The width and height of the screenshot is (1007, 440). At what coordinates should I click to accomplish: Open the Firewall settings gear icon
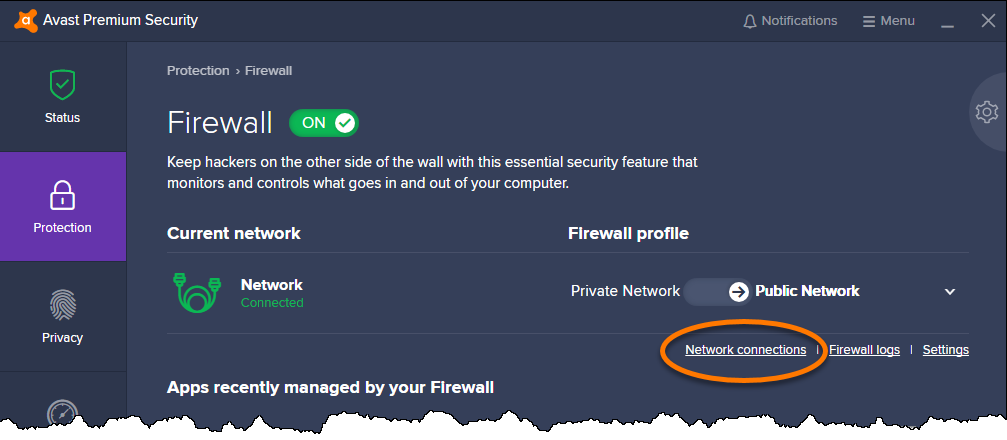point(986,112)
